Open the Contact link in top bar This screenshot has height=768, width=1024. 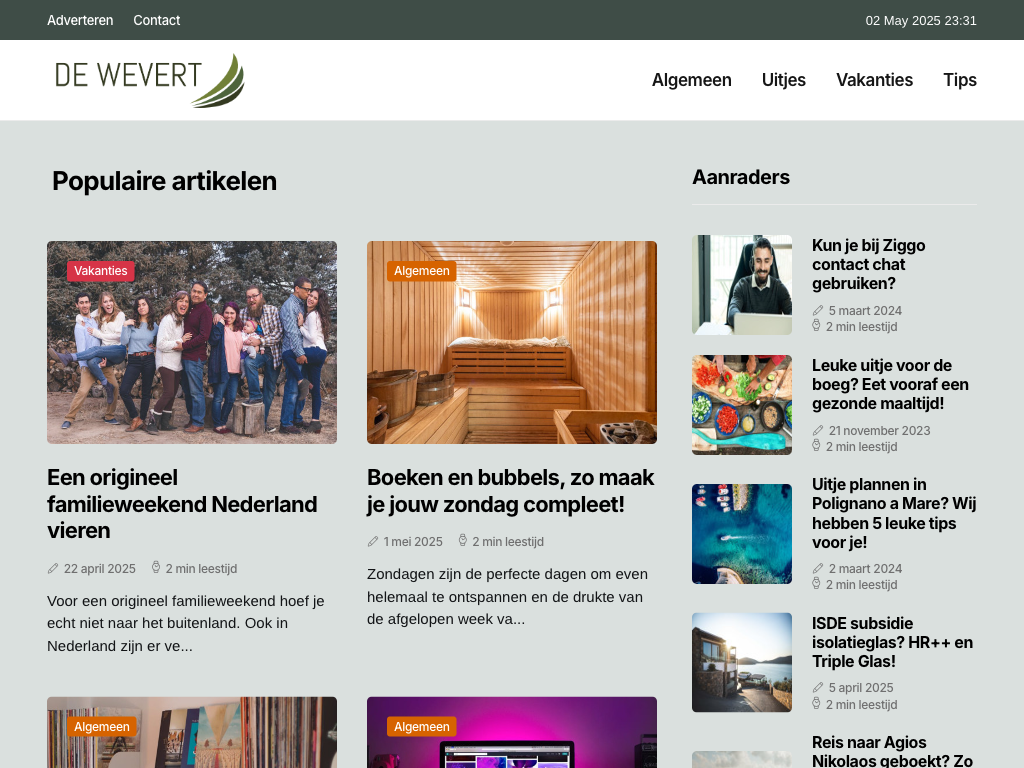click(156, 20)
